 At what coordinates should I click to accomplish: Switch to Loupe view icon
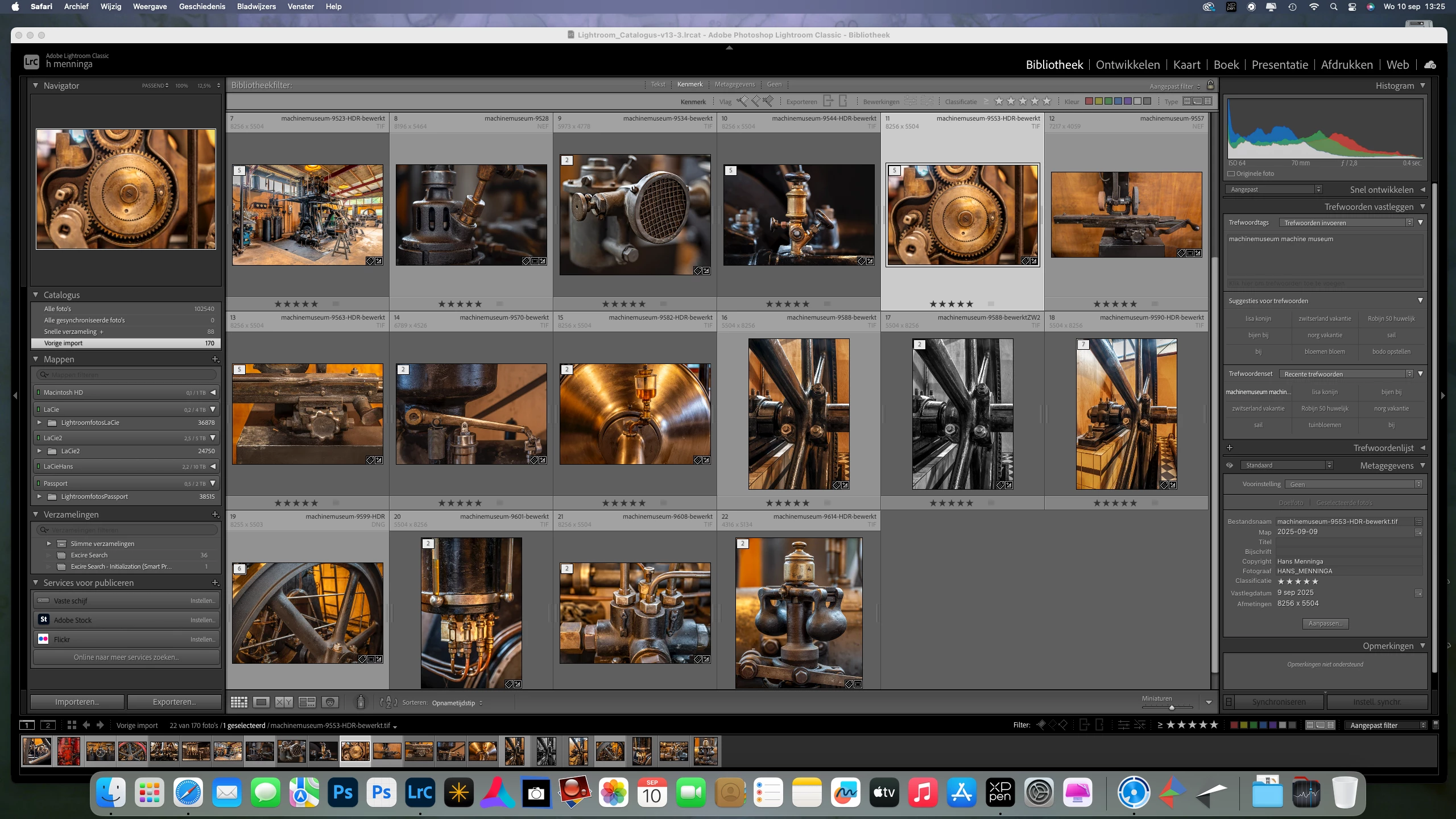pos(262,702)
